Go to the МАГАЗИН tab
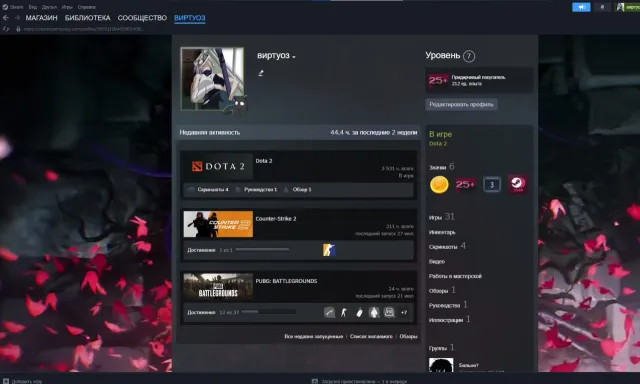Screen dimensions: 640x384 (42, 18)
